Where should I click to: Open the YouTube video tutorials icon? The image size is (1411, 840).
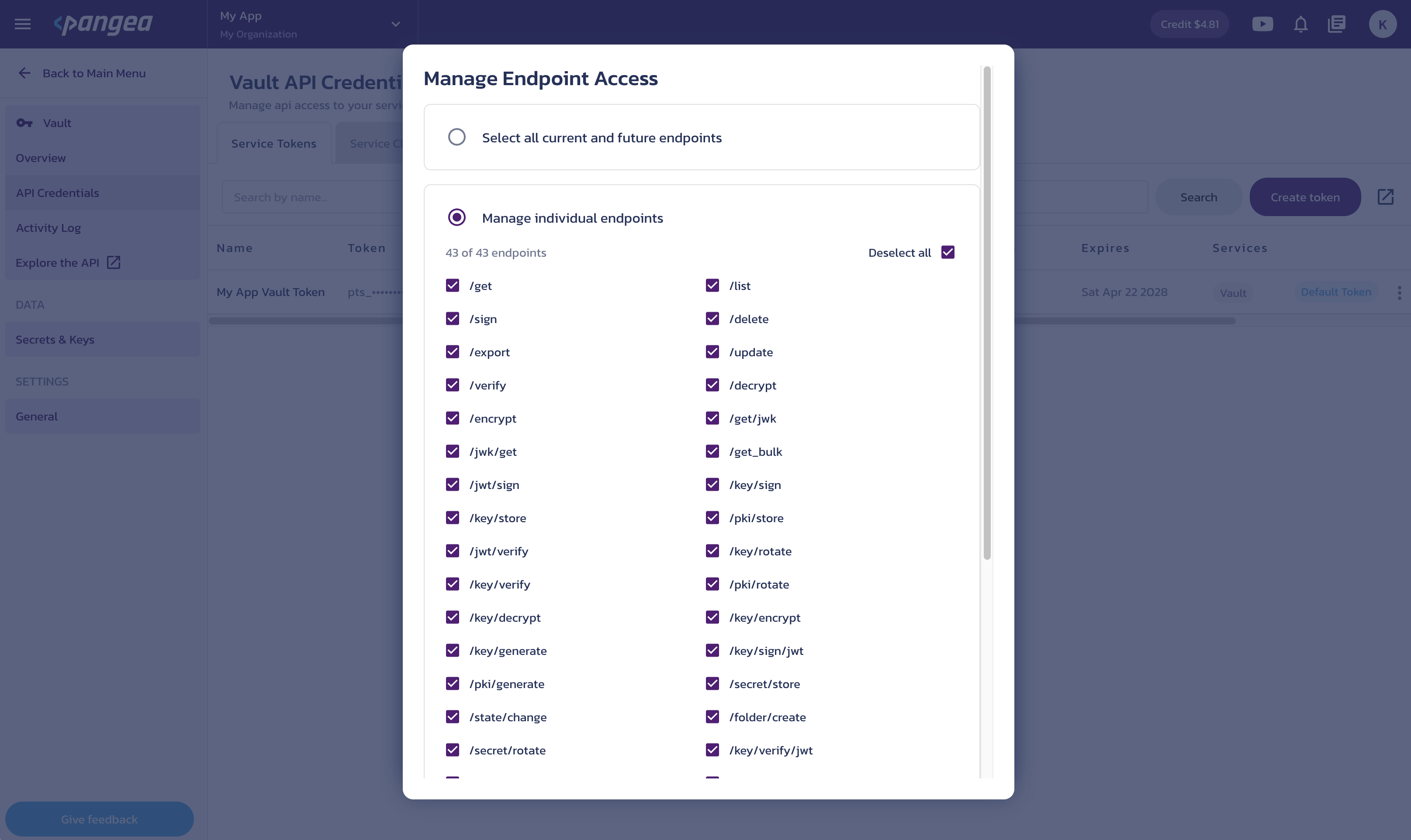click(x=1262, y=24)
